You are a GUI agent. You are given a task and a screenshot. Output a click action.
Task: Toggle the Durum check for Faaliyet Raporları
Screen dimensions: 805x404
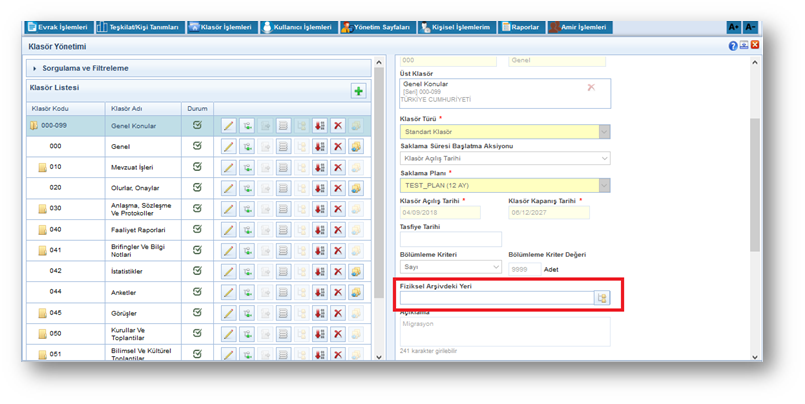197,230
